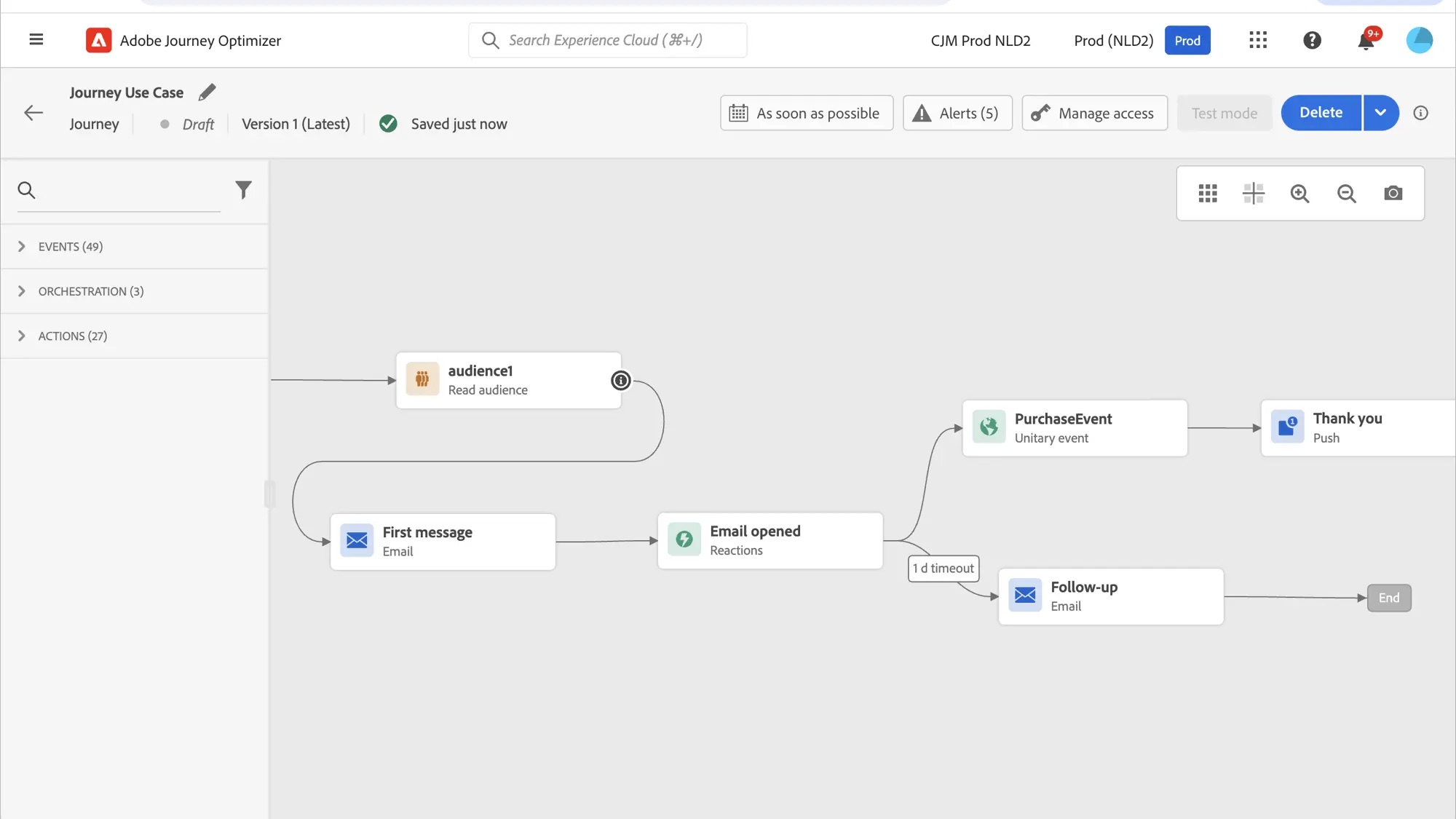This screenshot has height=819, width=1456.
Task: Fit the journey to the screen
Action: (x=1254, y=194)
